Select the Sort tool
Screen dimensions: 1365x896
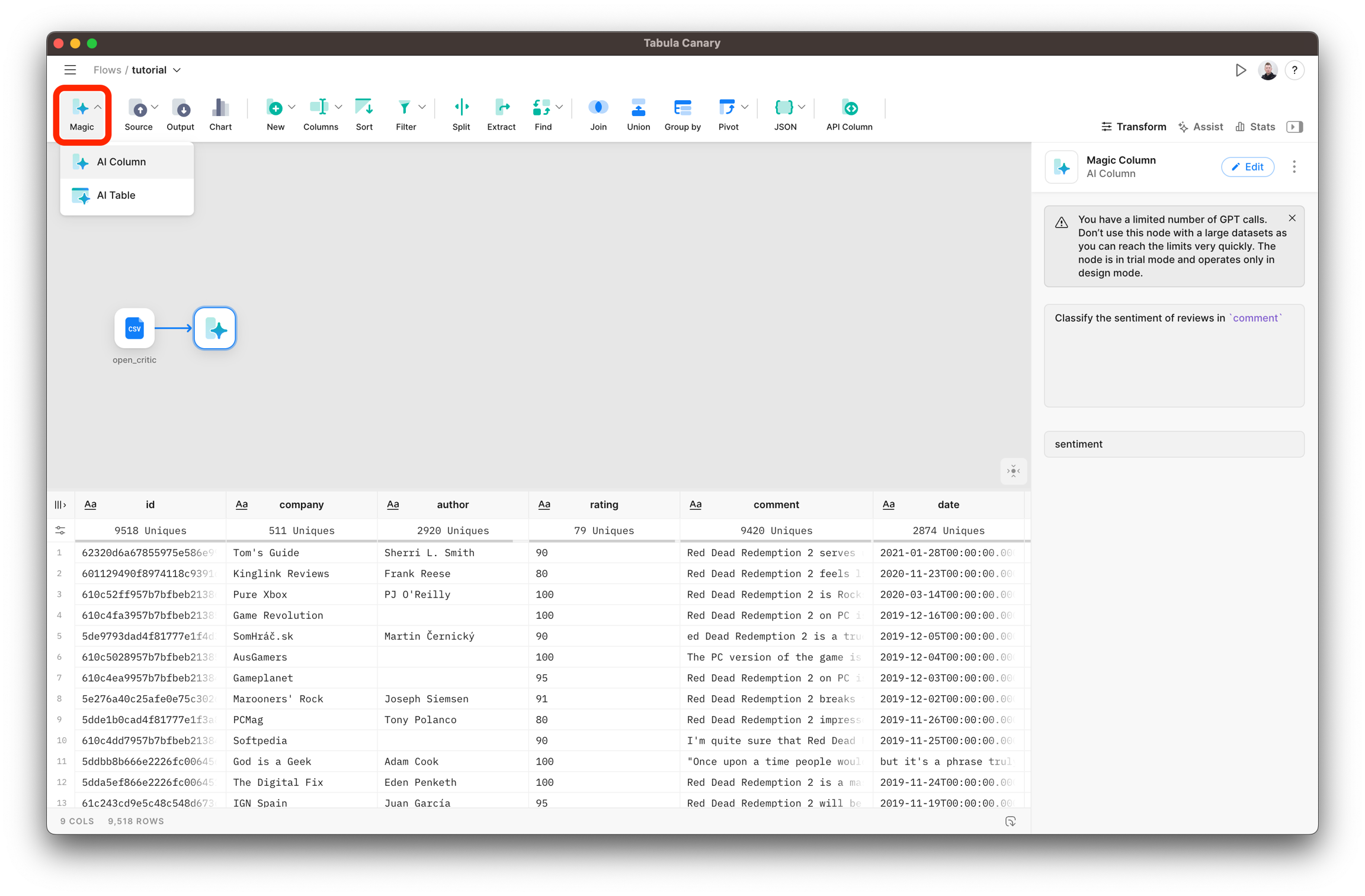click(x=364, y=108)
